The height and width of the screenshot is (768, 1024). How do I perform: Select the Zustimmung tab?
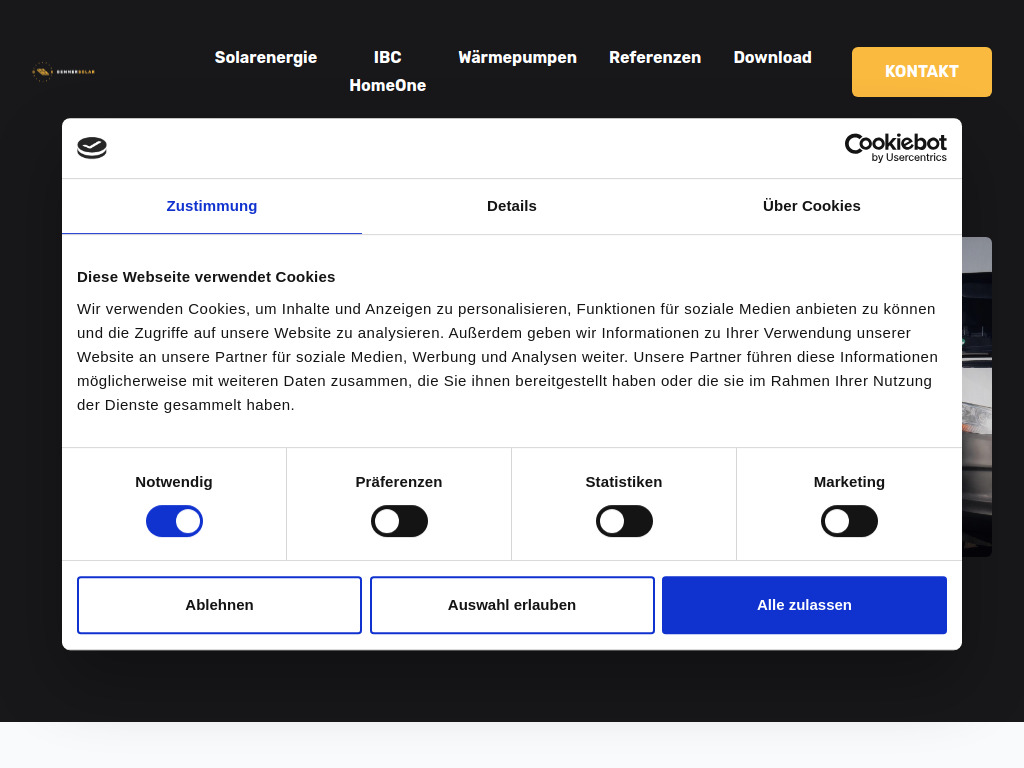(212, 206)
